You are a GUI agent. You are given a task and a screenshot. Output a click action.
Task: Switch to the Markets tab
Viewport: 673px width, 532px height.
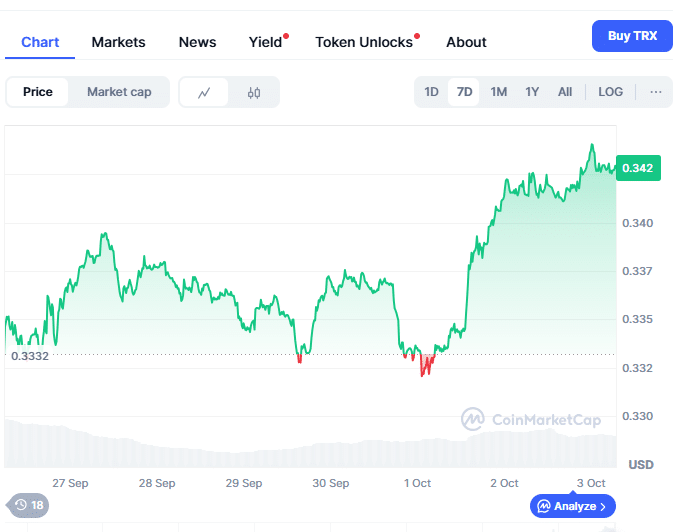click(118, 42)
